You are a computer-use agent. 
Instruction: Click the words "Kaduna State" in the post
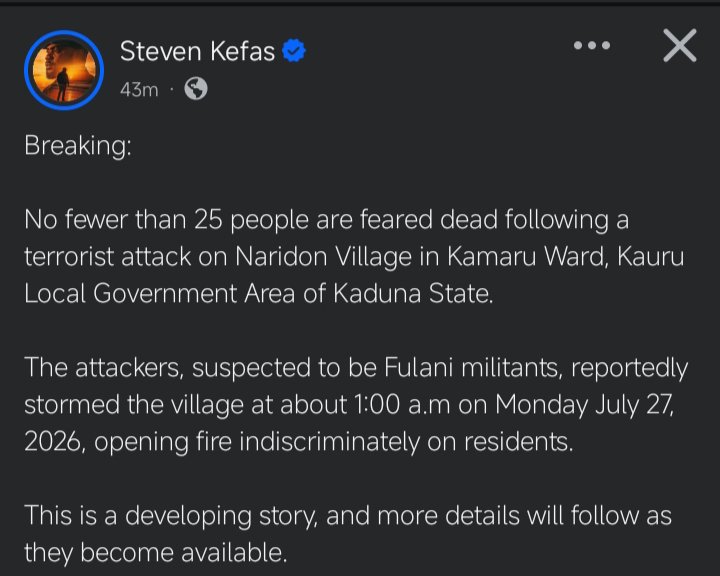point(413,293)
